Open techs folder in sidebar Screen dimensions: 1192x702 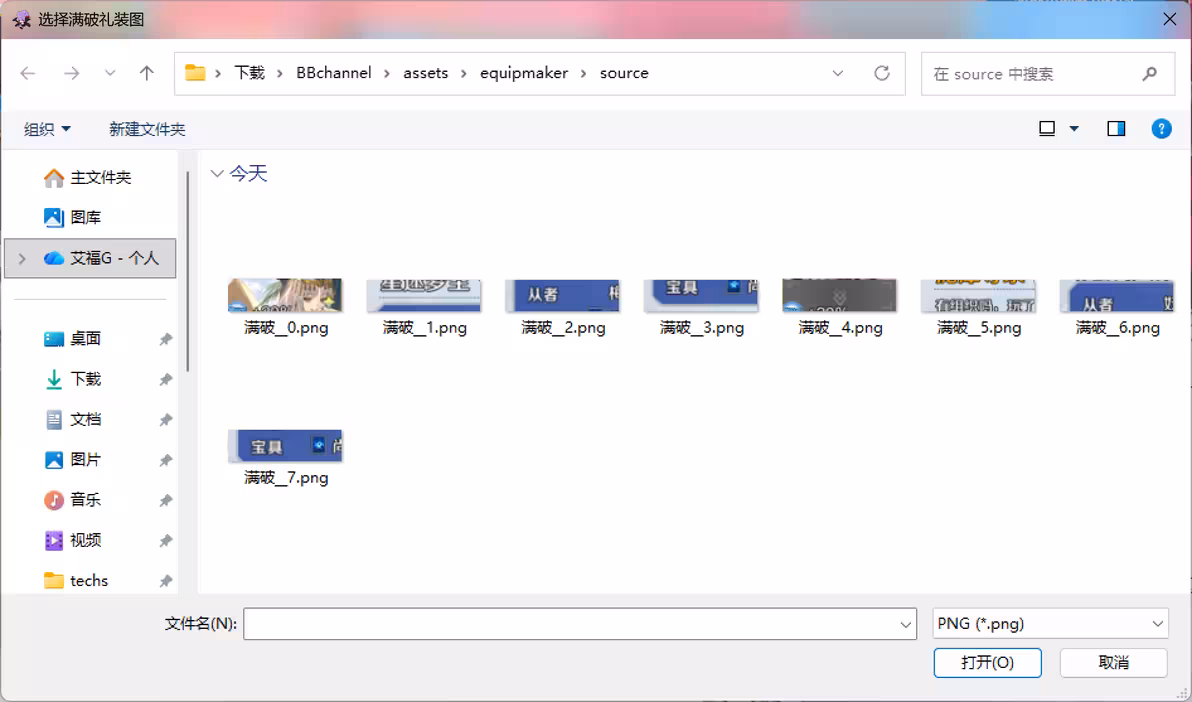[76, 580]
